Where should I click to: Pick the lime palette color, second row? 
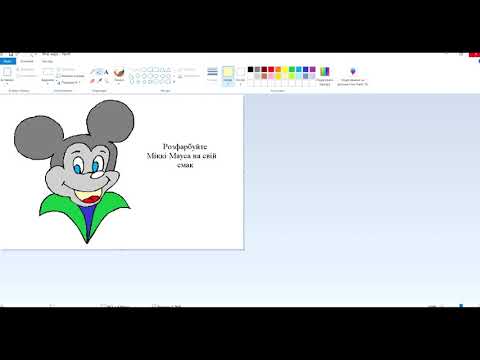(x=292, y=76)
